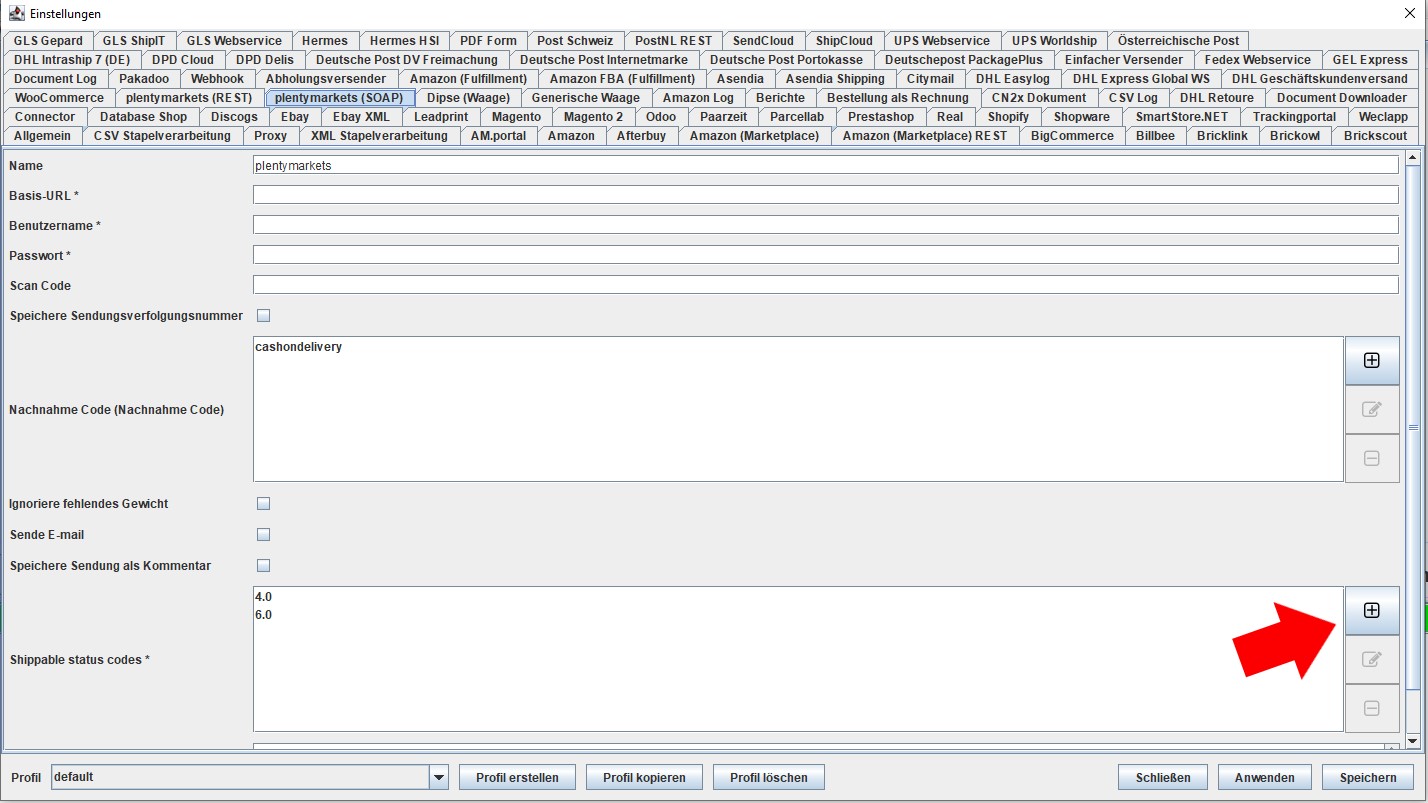This screenshot has width=1428, height=803.
Task: Open the Profil dropdown arrow
Action: click(x=438, y=777)
